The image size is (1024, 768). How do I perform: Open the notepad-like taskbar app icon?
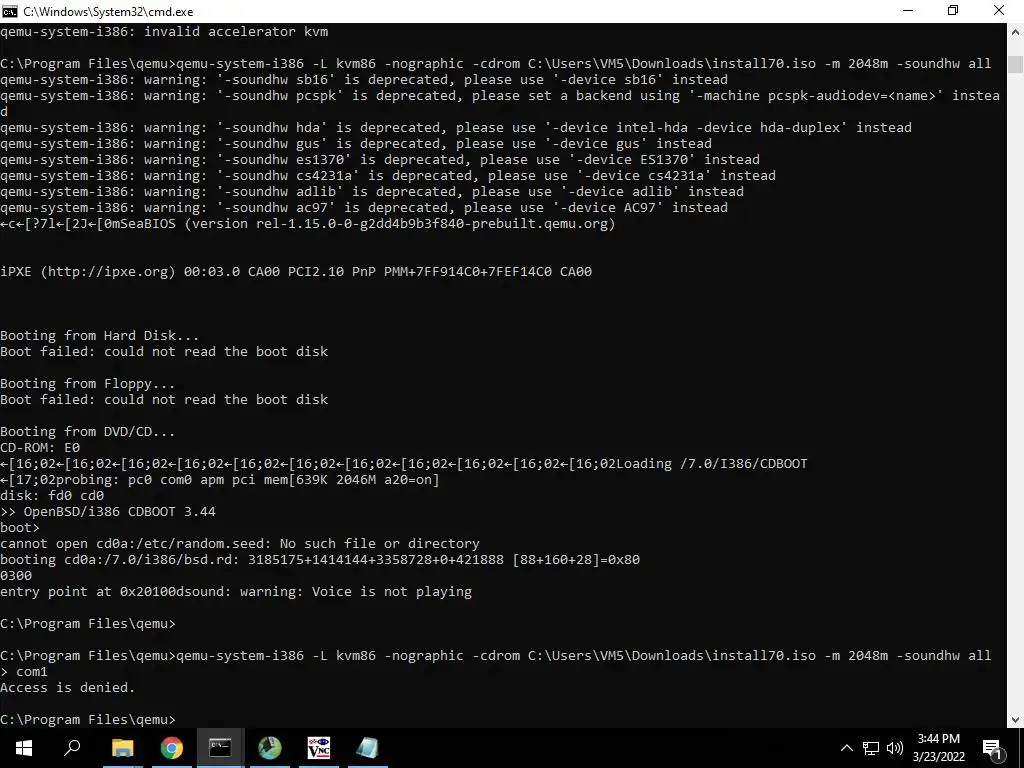click(x=367, y=748)
